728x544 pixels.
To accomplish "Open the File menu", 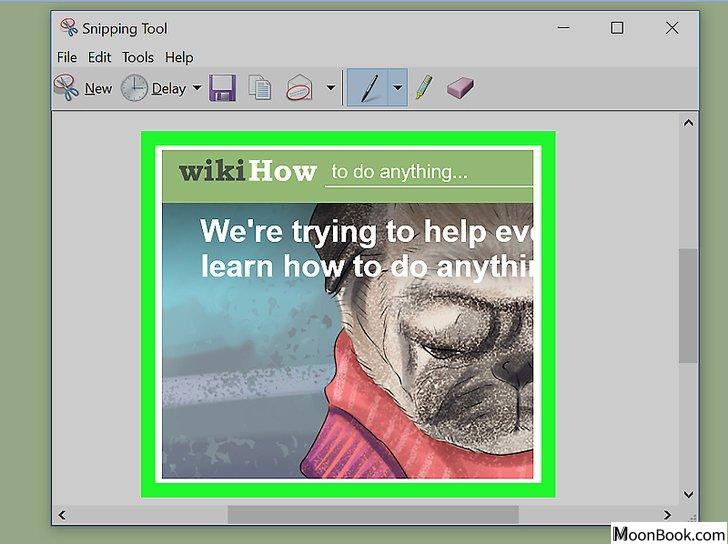I will 67,58.
